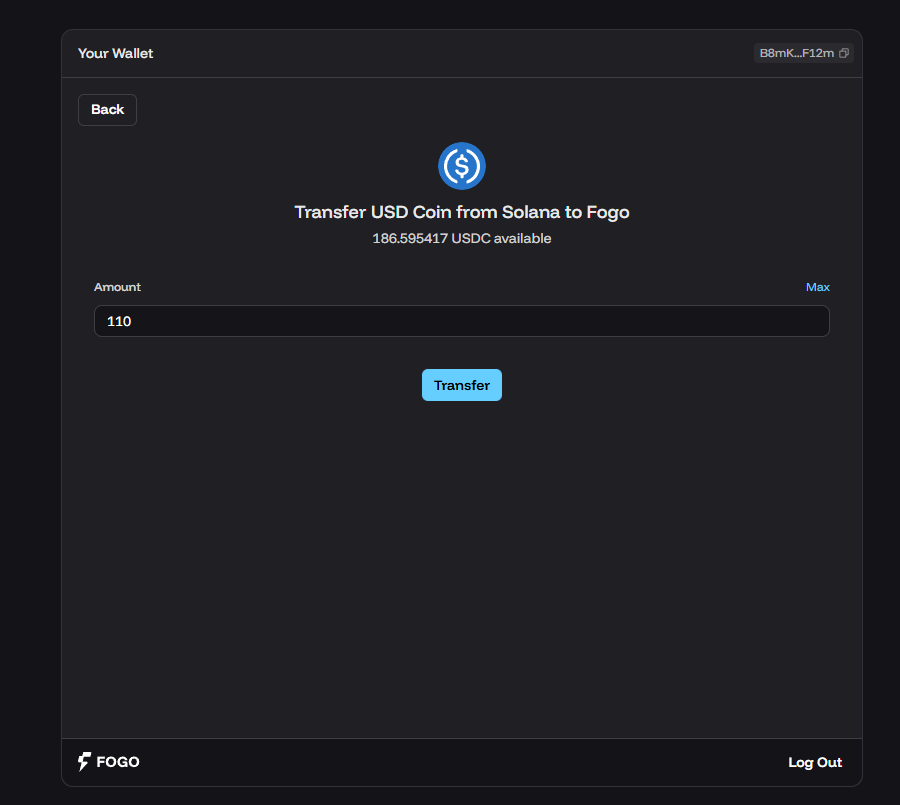The height and width of the screenshot is (805, 900).
Task: Click empty panel area below Transfer button
Action: tap(462, 560)
